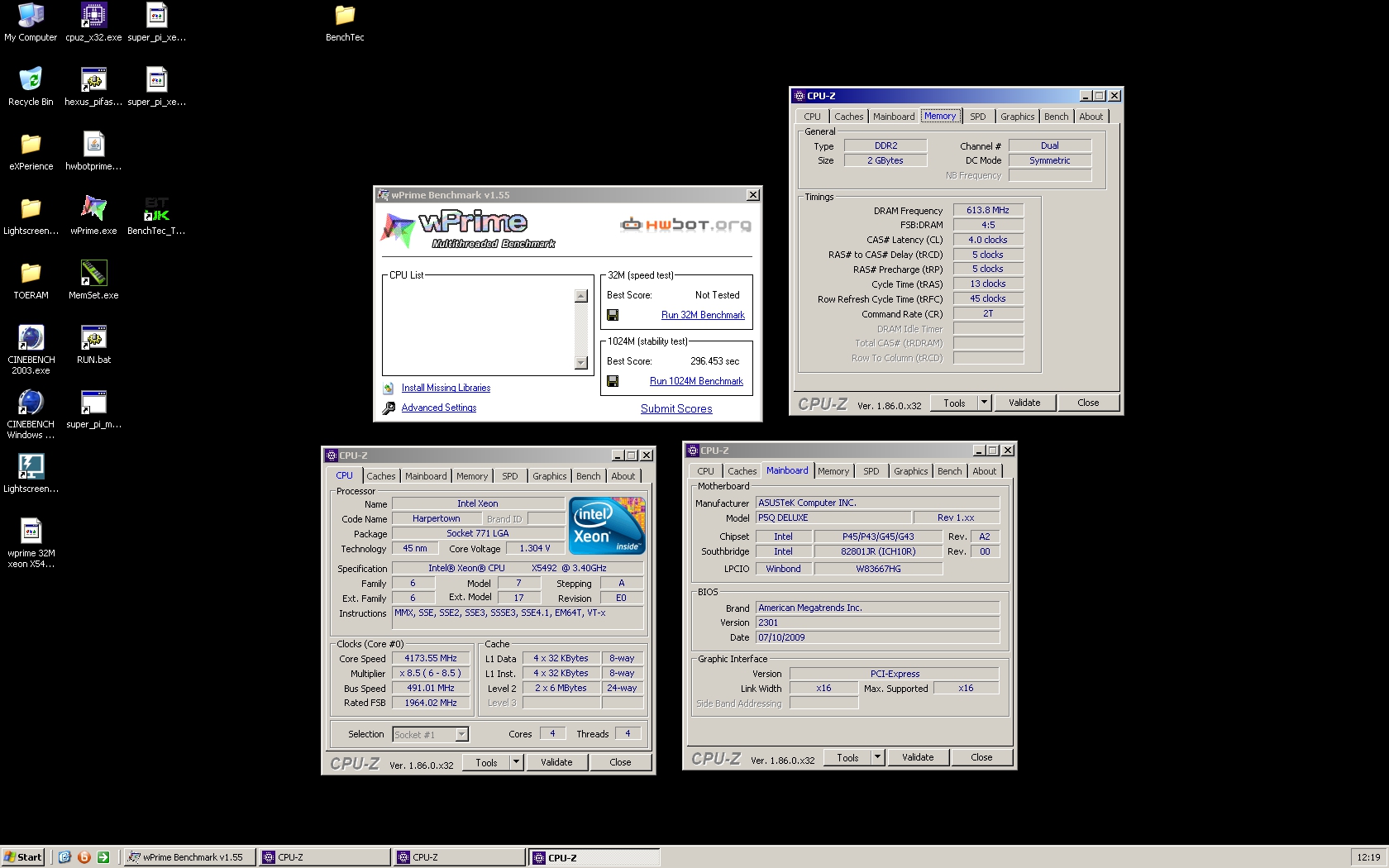
Task: Open the BenchTec_T shortcut icon
Action: coord(156,216)
